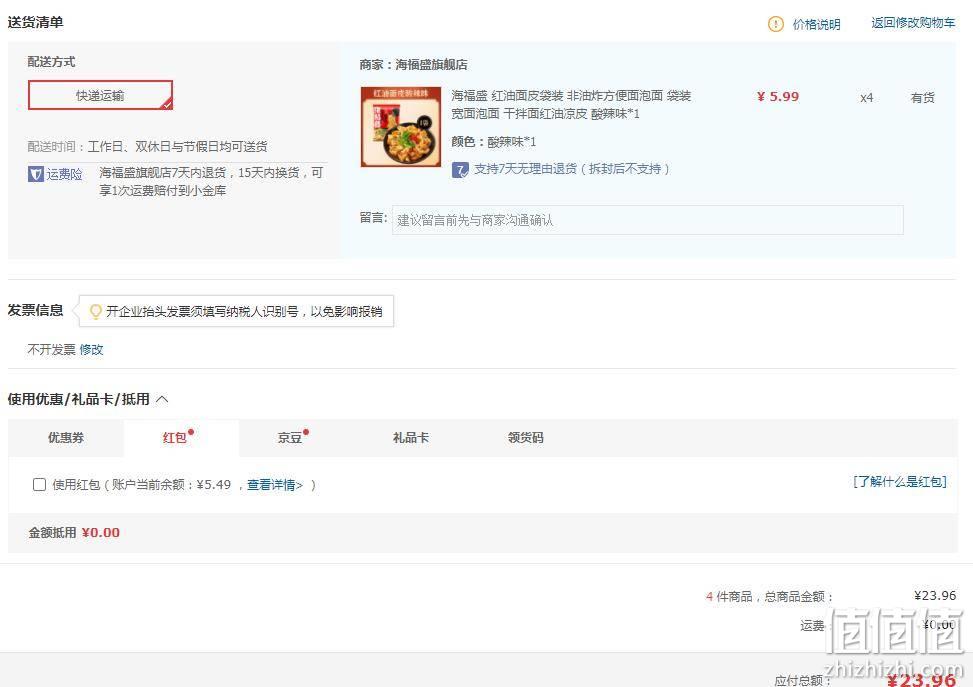Screen dimensions: 973x687
Task: Select the 快递运输 delivery method
Action: (100, 95)
